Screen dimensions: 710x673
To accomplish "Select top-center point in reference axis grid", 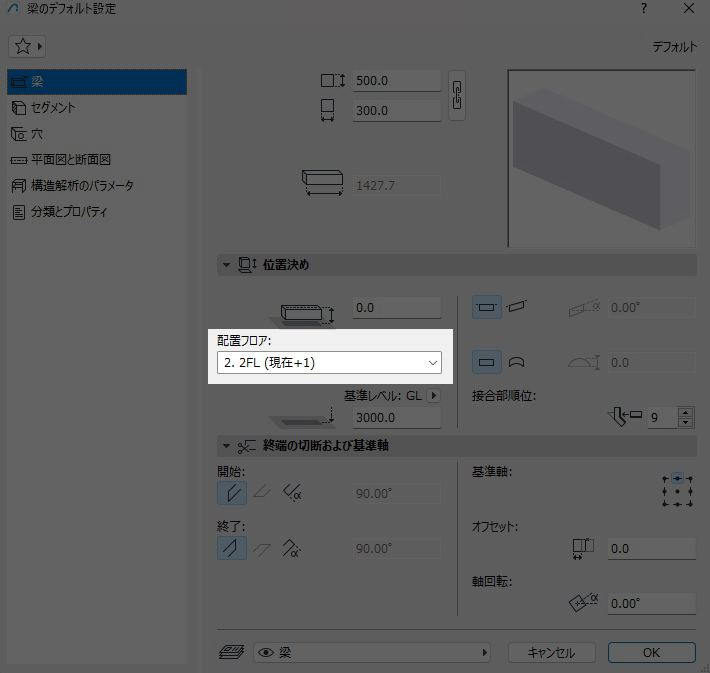I will point(678,478).
